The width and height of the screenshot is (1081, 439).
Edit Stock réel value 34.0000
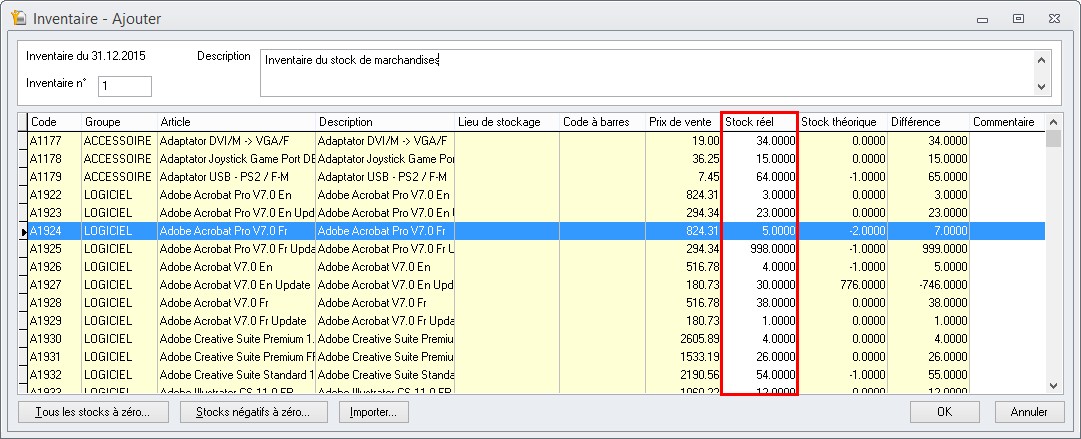coord(759,141)
